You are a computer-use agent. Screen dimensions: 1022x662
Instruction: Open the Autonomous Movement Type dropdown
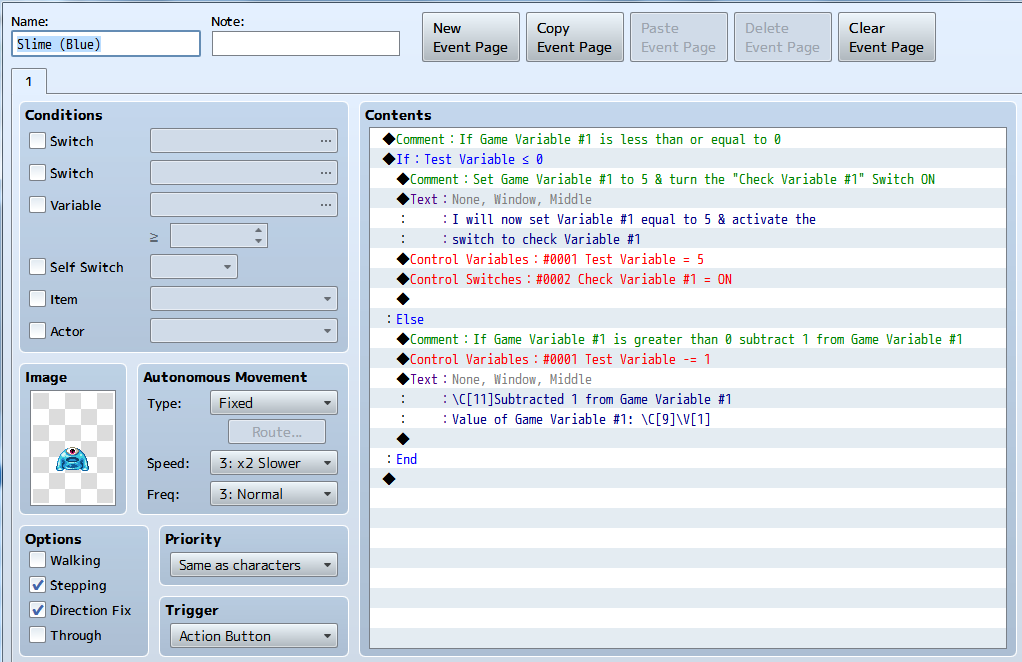point(273,403)
